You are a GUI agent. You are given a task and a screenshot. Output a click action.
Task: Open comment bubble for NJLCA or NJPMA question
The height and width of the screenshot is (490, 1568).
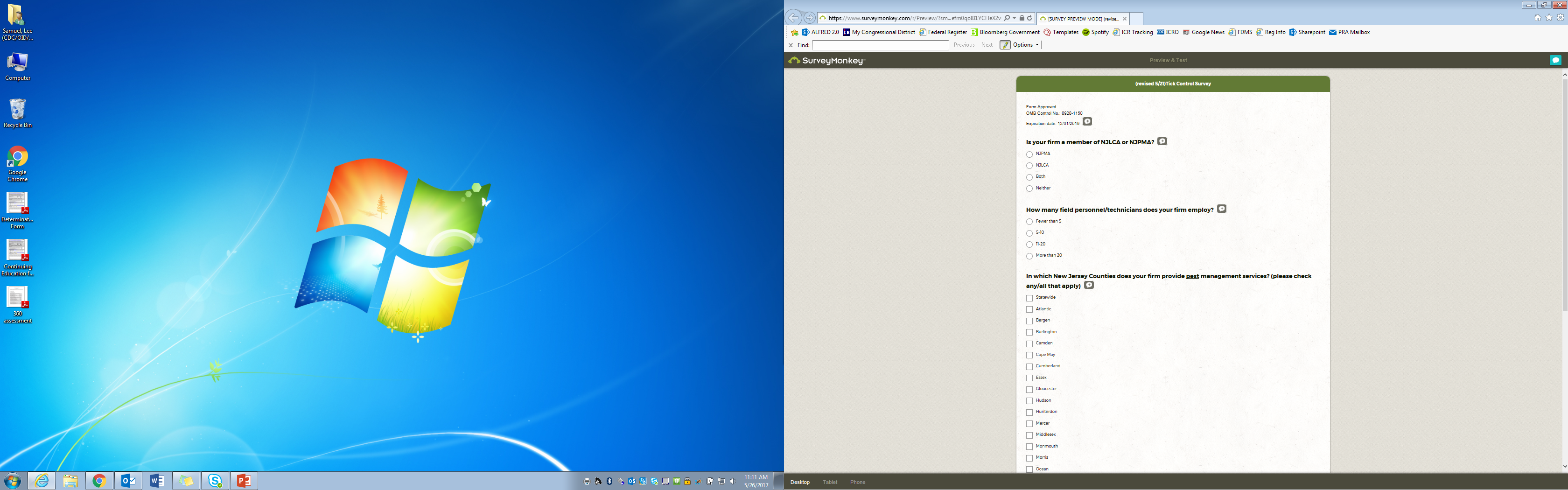click(1162, 141)
